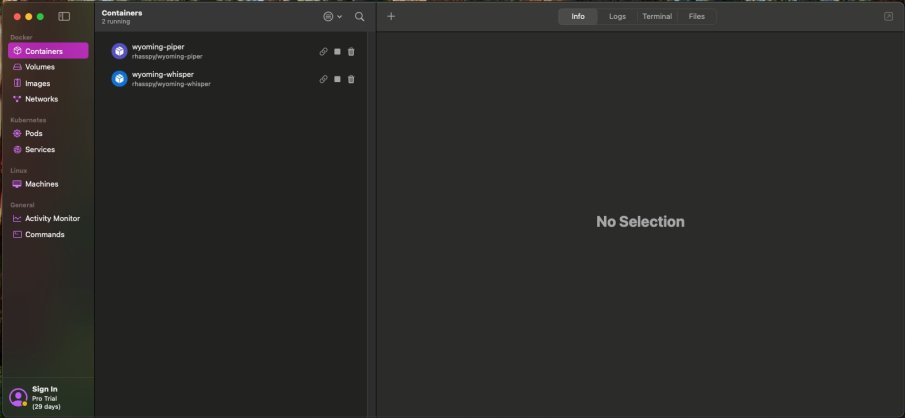The height and width of the screenshot is (418, 905).
Task: Click the wyoming-whisper container cube icon
Action: click(x=119, y=79)
